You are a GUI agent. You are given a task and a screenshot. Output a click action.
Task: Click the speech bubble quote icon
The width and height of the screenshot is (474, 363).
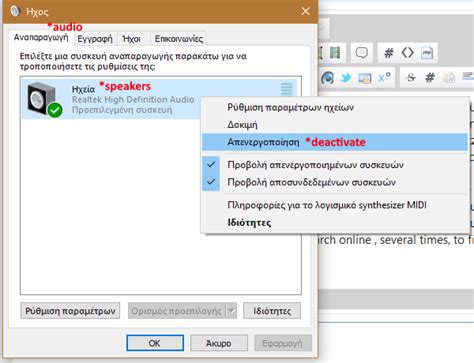click(362, 53)
